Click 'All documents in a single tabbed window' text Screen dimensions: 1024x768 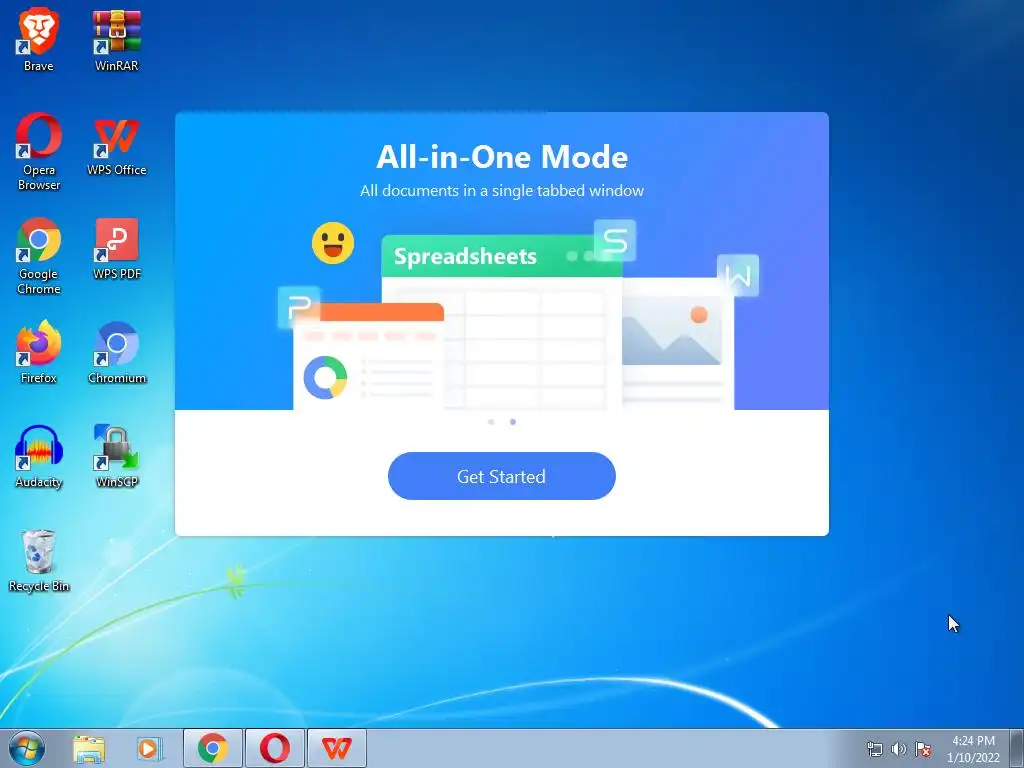click(x=502, y=191)
